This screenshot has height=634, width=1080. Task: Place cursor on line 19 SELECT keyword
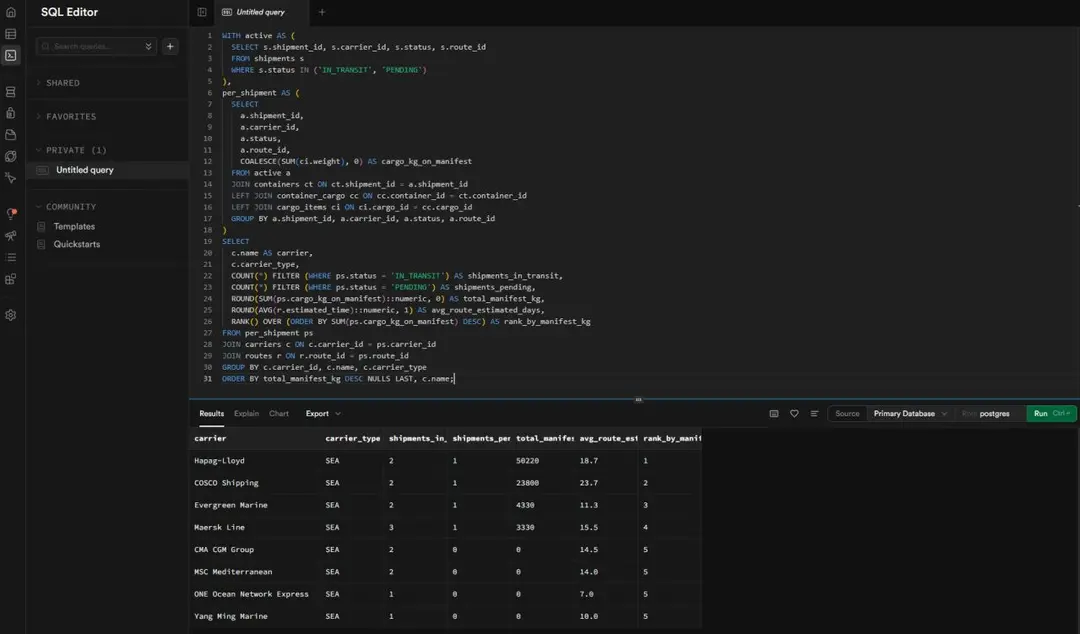click(x=236, y=242)
